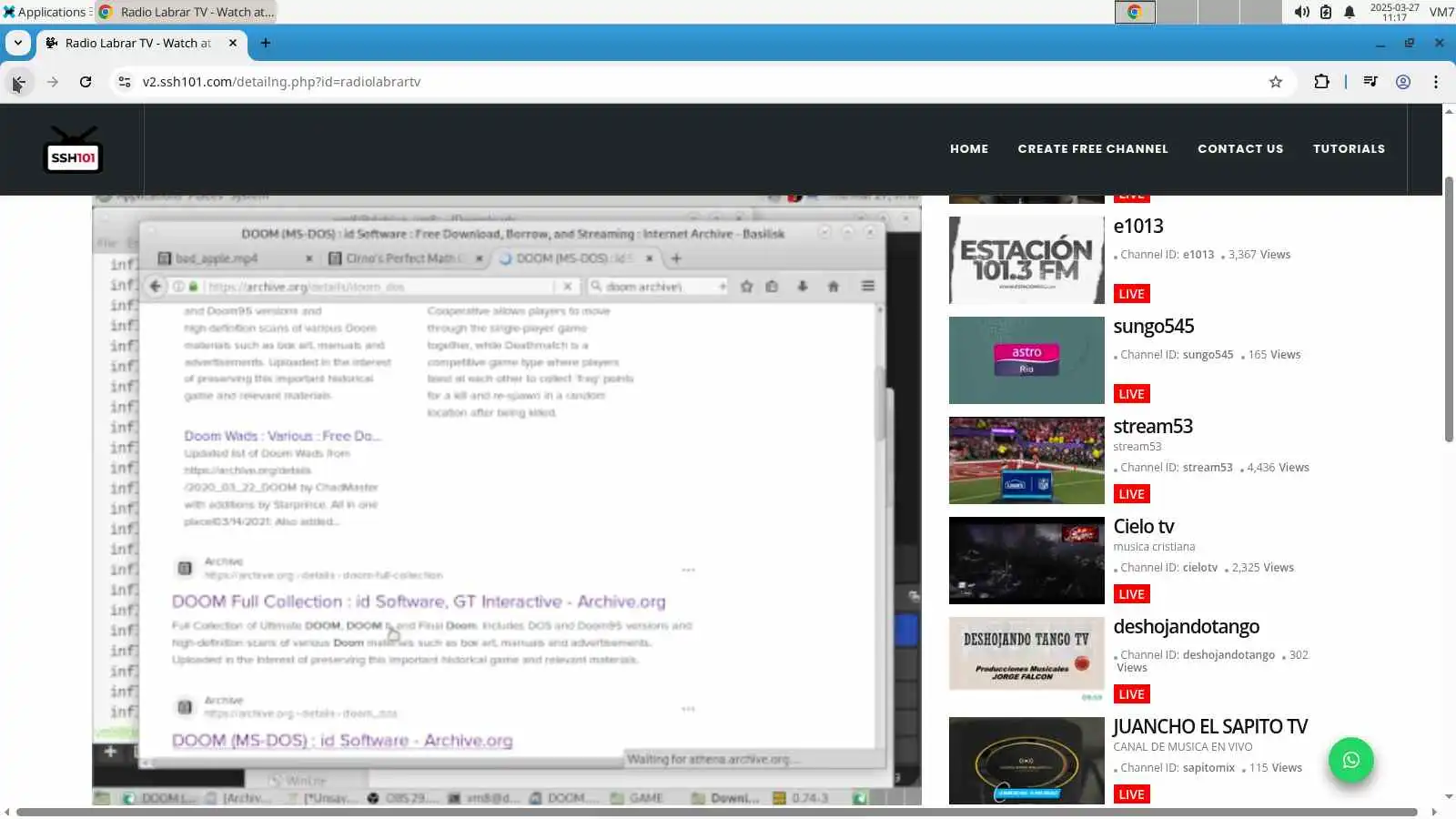
Task: Click "Channel ID: e1013" text
Action: pos(1168,255)
